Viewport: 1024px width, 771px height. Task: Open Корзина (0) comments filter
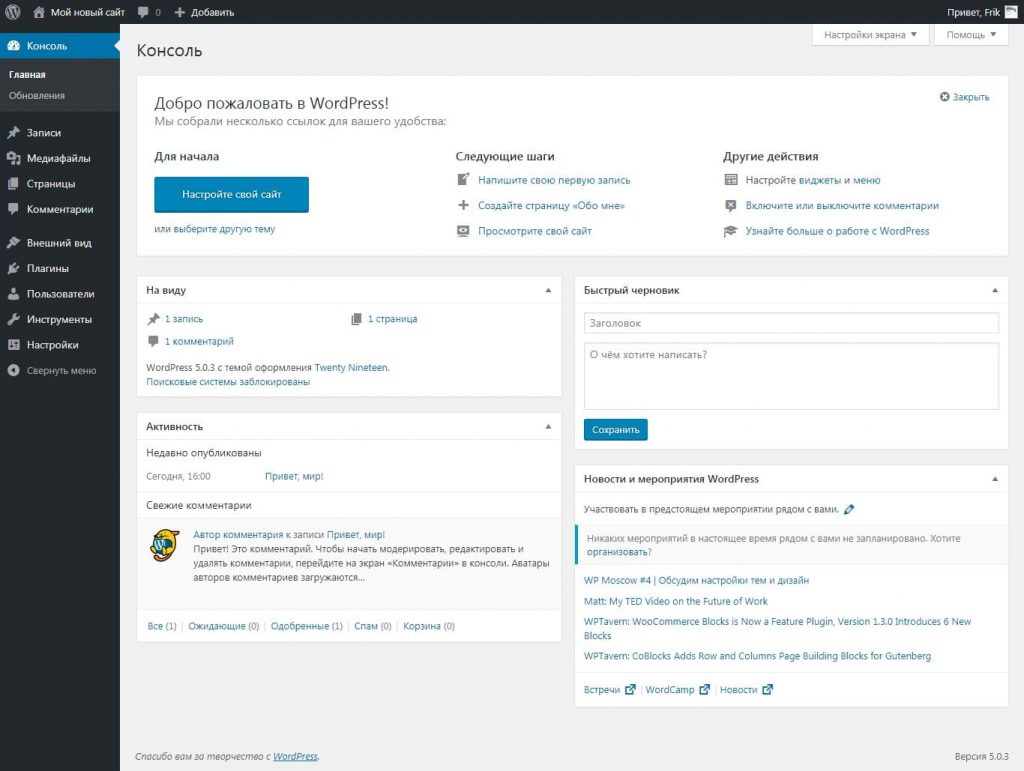click(x=428, y=626)
